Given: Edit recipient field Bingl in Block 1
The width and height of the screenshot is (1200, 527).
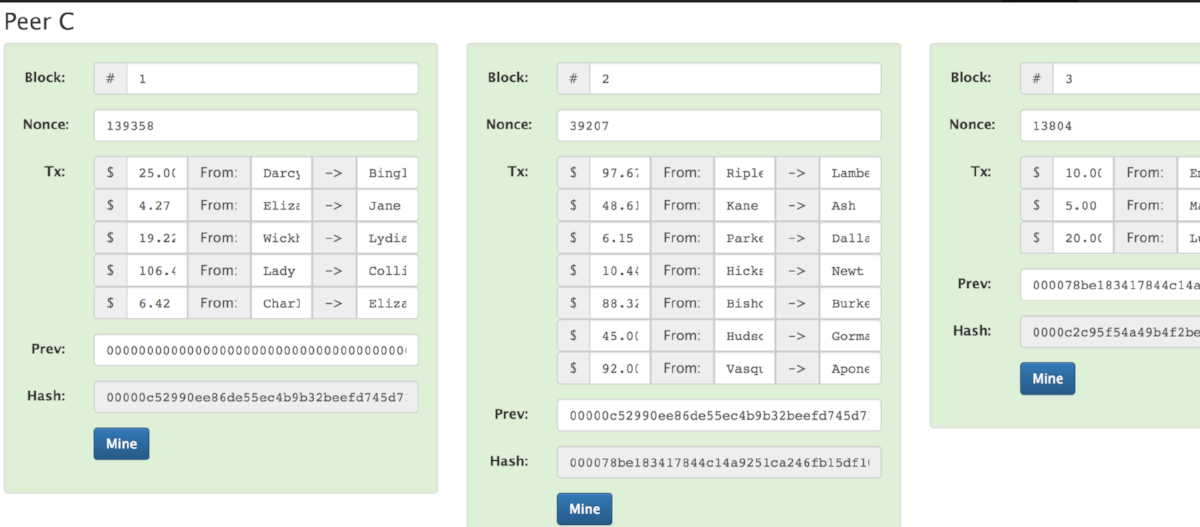Looking at the screenshot, I should tap(387, 173).
